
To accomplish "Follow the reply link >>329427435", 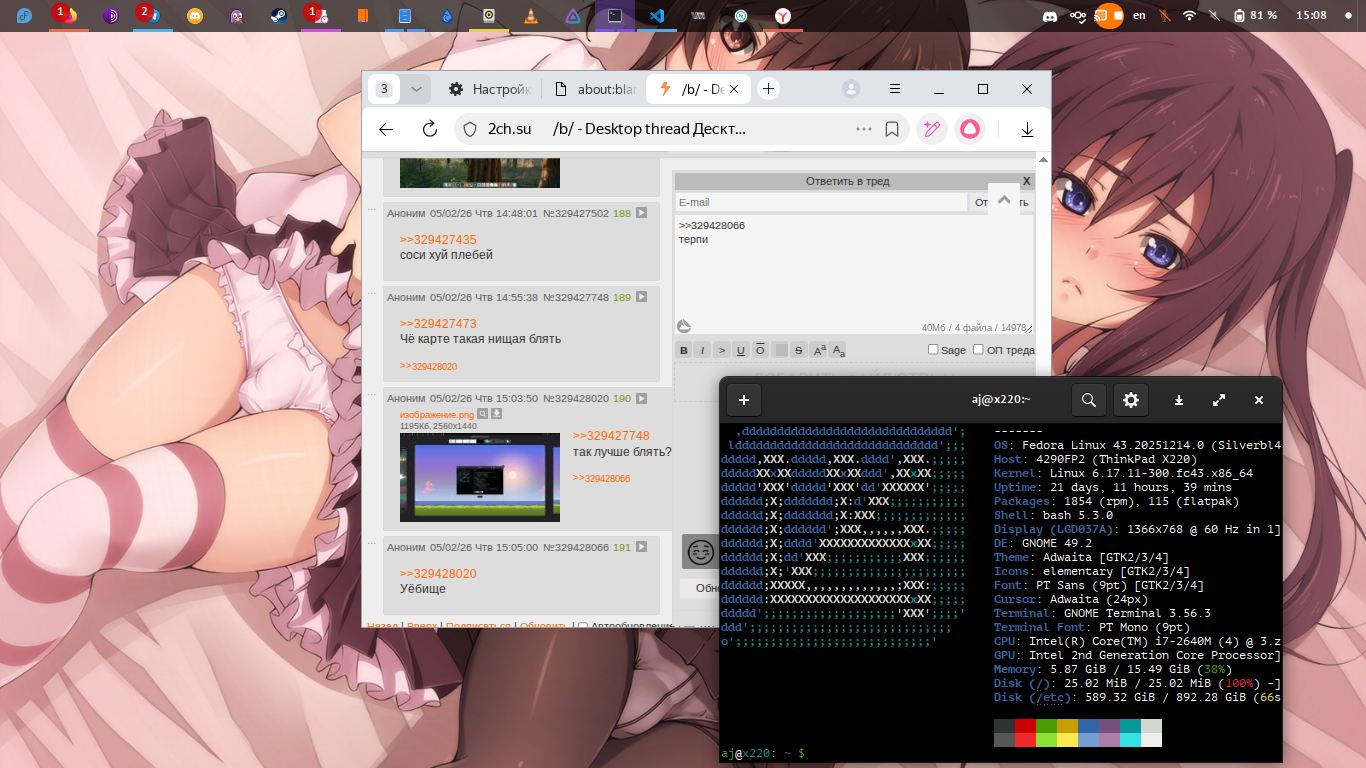I will click(x=438, y=240).
